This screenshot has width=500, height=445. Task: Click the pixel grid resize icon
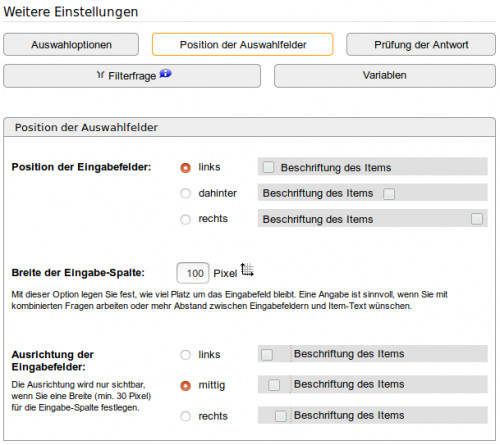pos(247,270)
